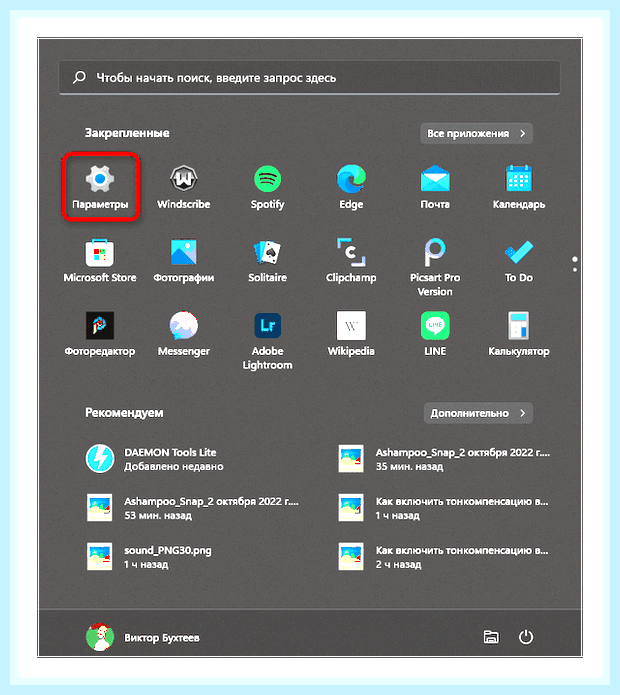Open Ashampoo_Snap file from 35 мин. назад
Image resolution: width=620 pixels, height=695 pixels.
point(445,459)
